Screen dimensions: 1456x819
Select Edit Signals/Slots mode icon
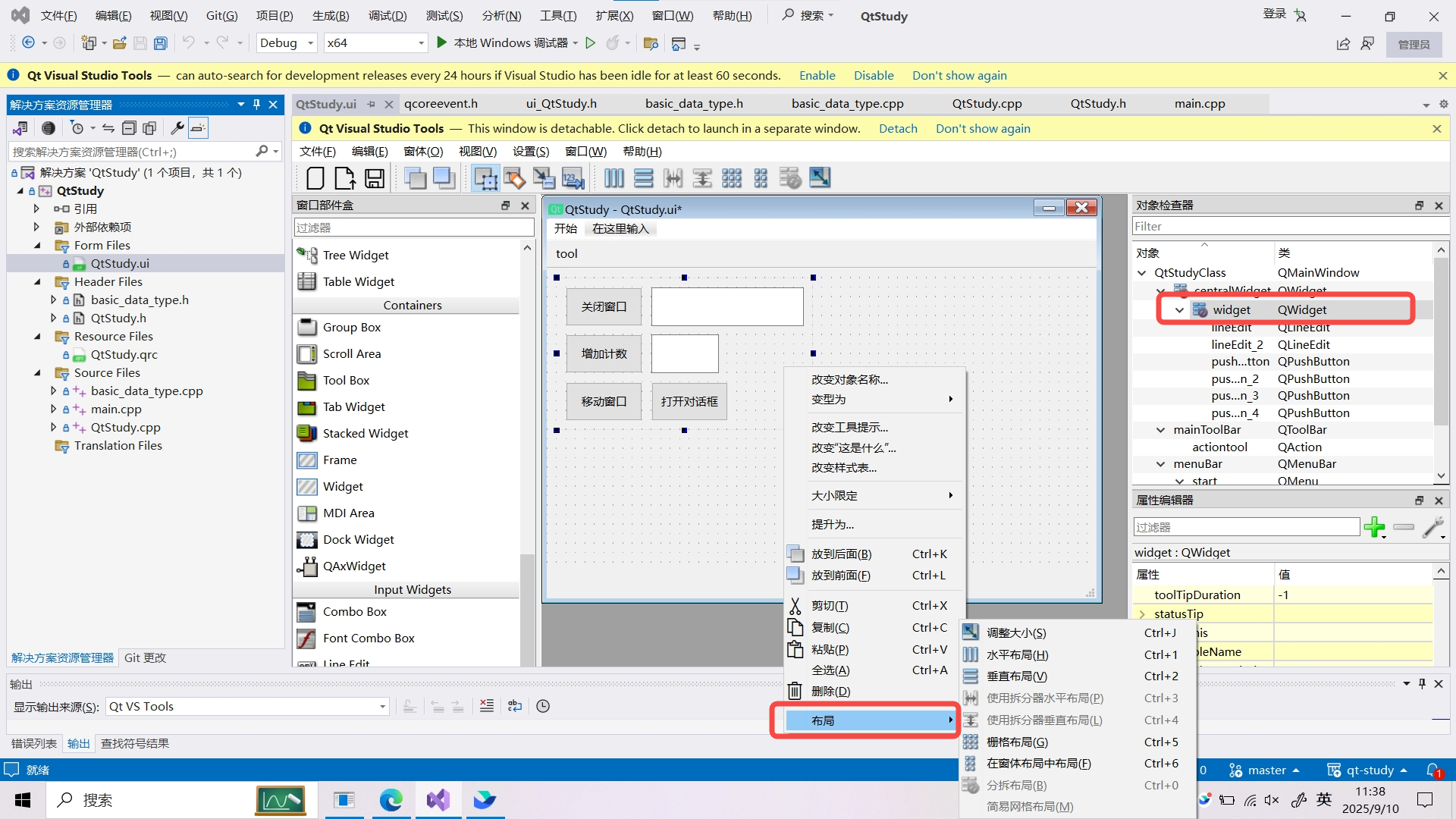click(515, 178)
